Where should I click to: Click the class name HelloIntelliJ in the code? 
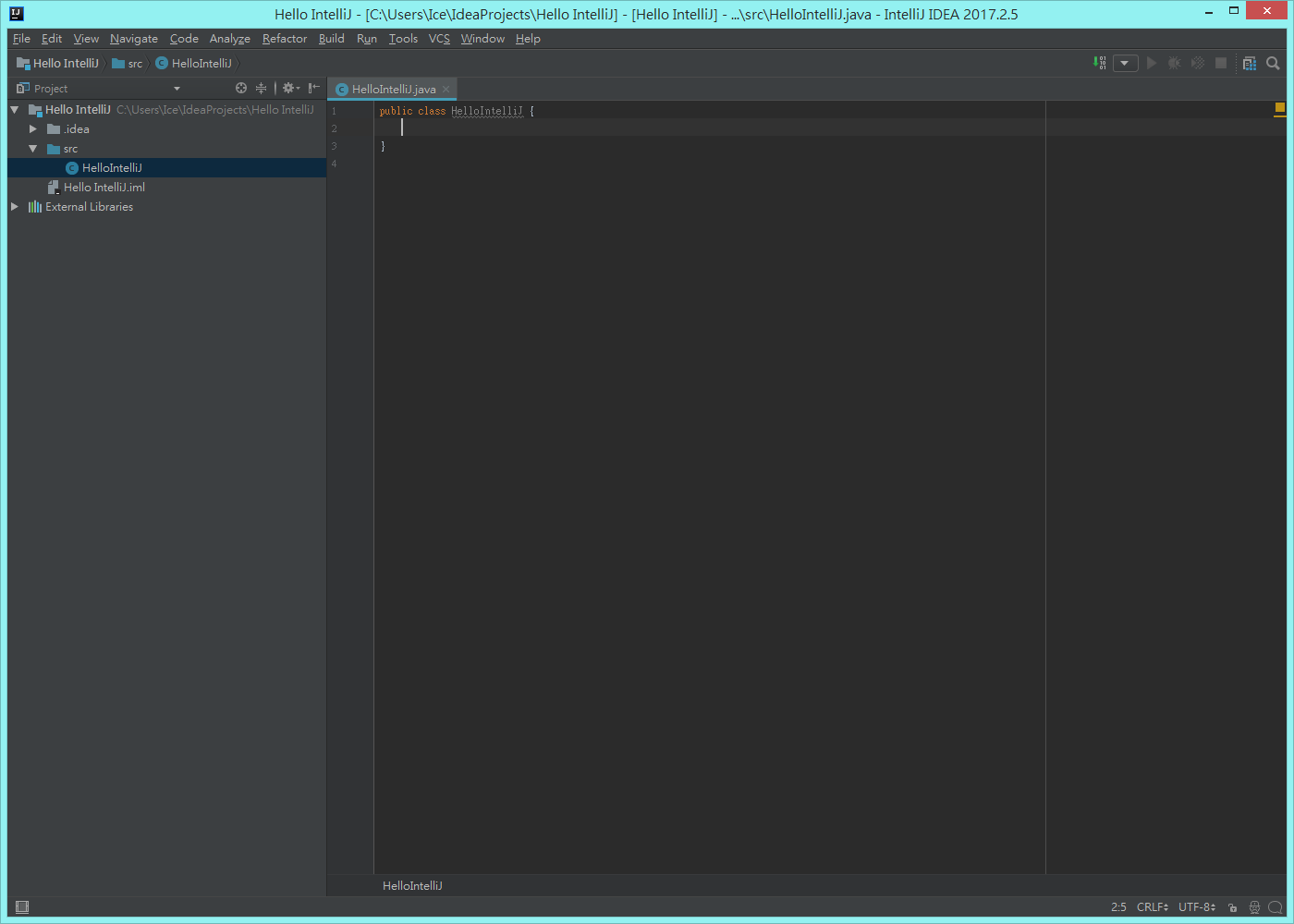487,111
